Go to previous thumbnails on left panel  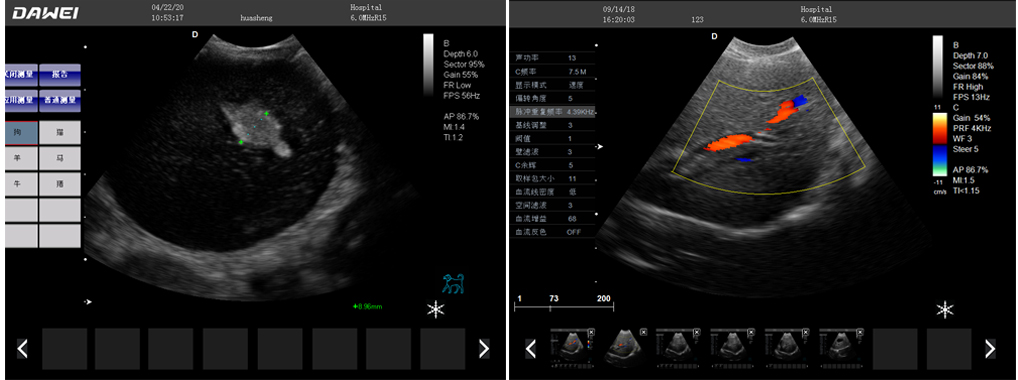tap(22, 349)
